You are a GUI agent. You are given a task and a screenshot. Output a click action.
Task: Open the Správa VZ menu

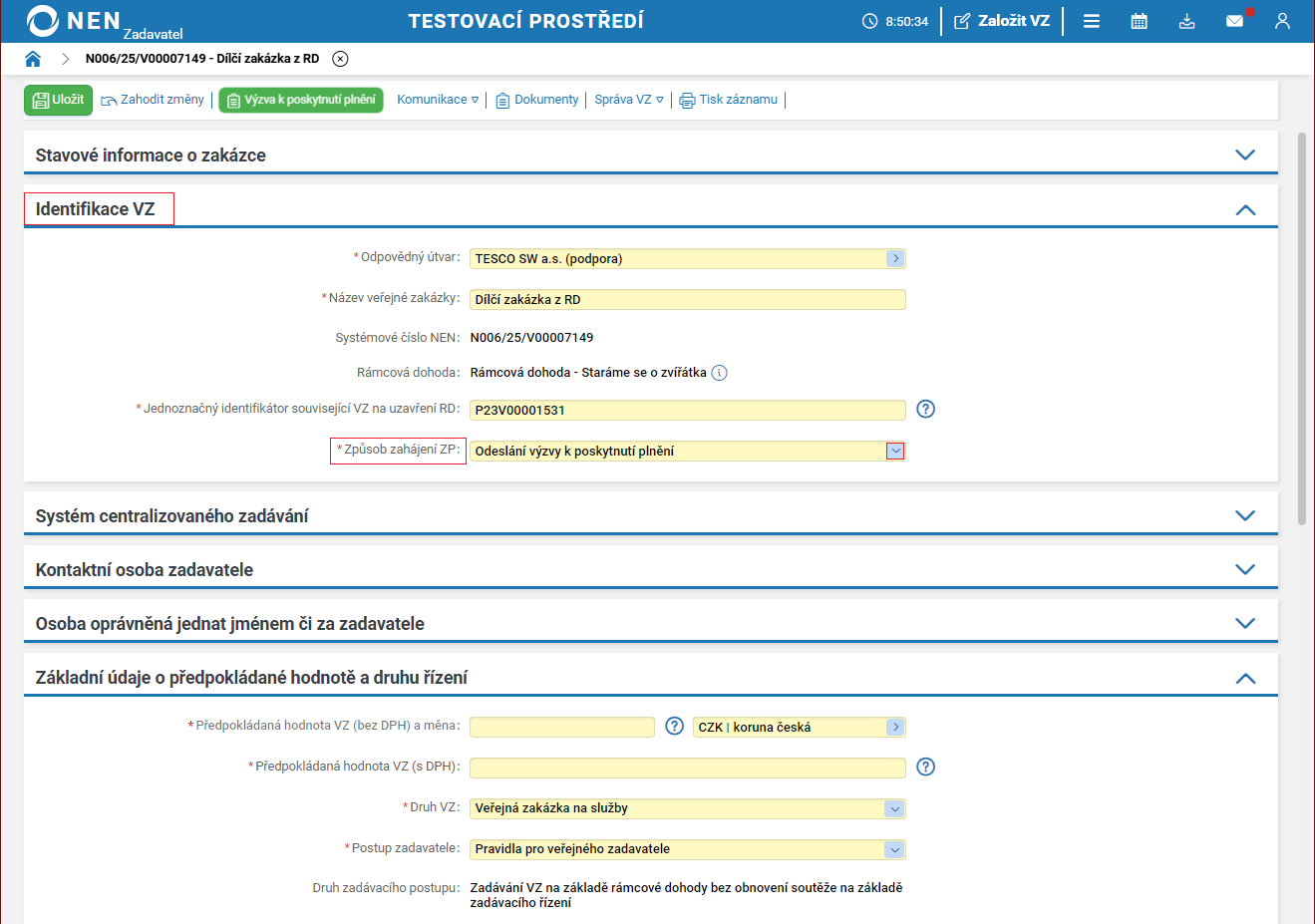pyautogui.click(x=628, y=100)
